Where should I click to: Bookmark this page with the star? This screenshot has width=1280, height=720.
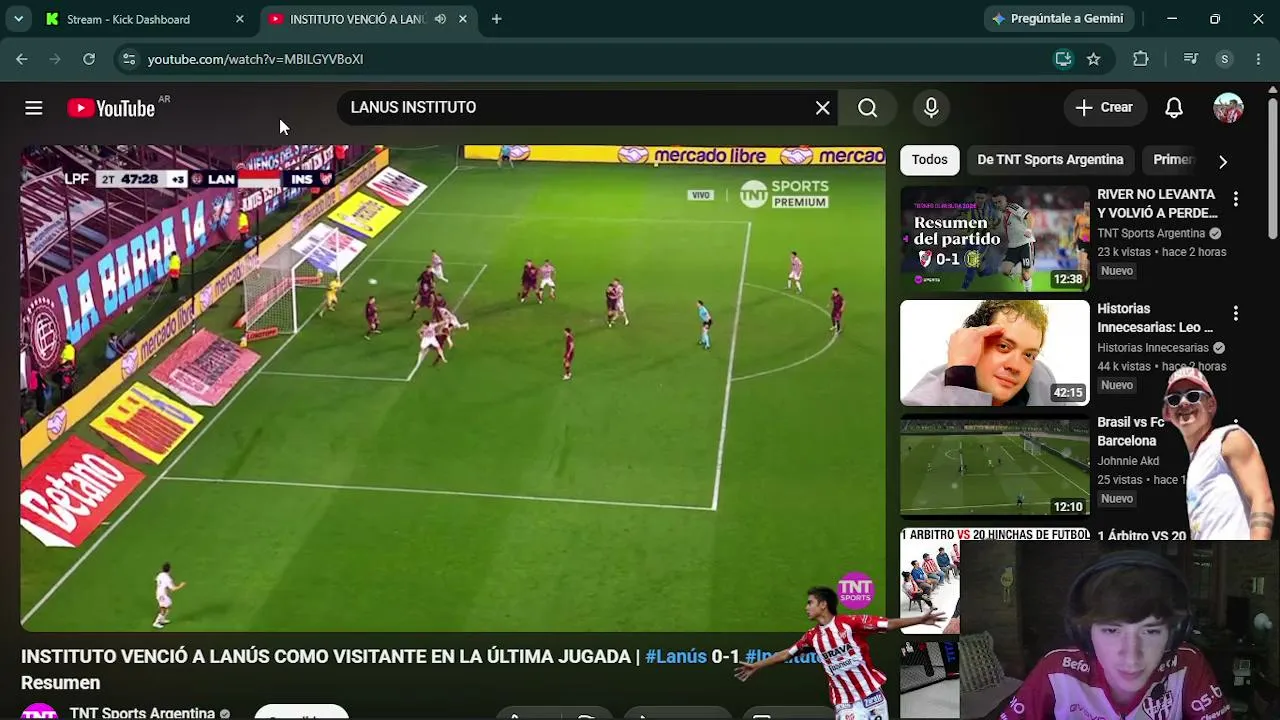click(1094, 59)
